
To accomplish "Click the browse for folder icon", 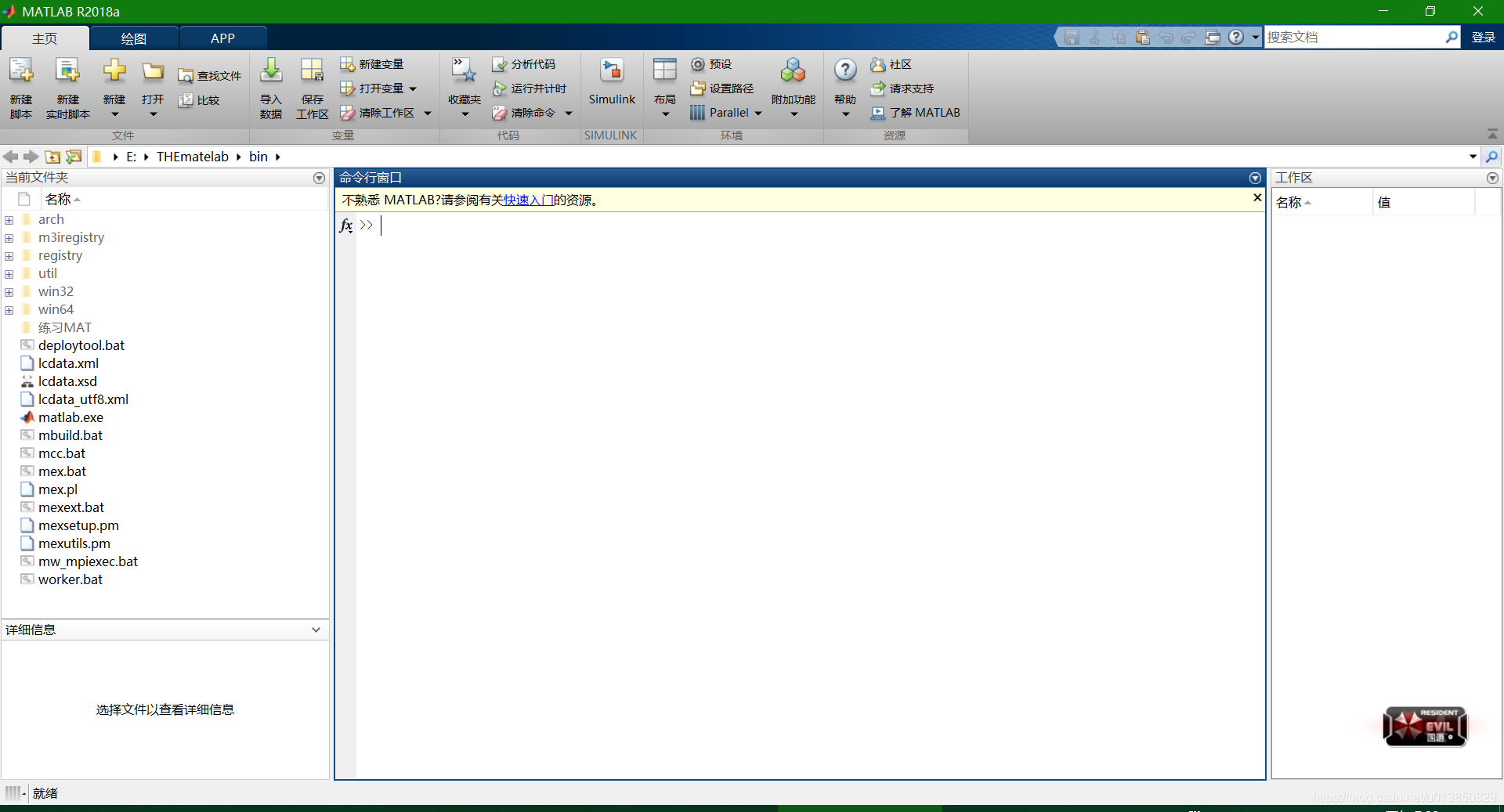I will [x=74, y=157].
